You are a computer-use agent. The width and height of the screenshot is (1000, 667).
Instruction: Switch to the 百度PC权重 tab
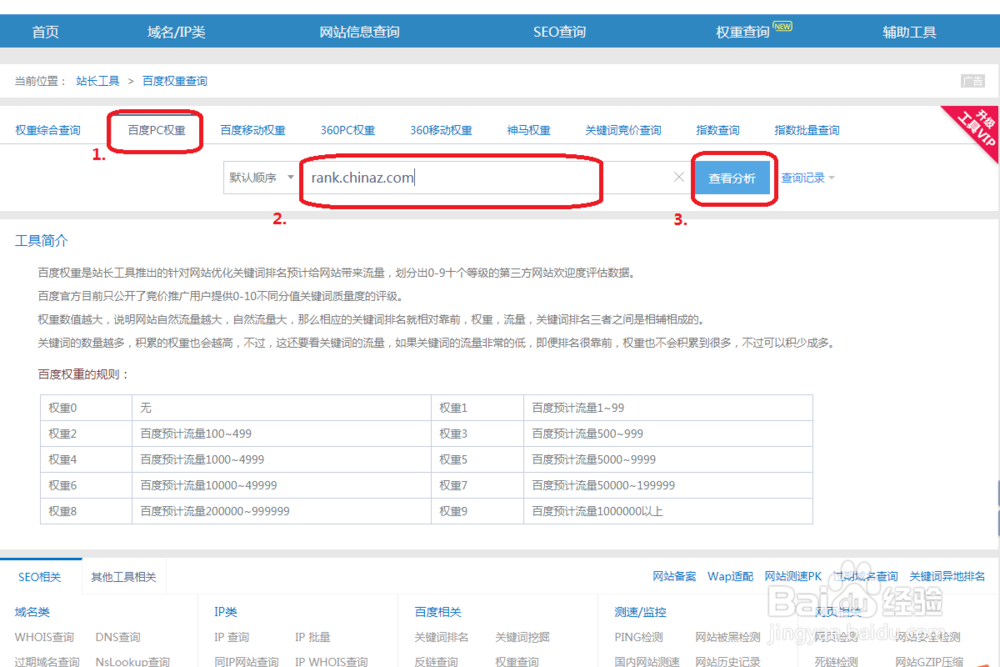[x=156, y=130]
